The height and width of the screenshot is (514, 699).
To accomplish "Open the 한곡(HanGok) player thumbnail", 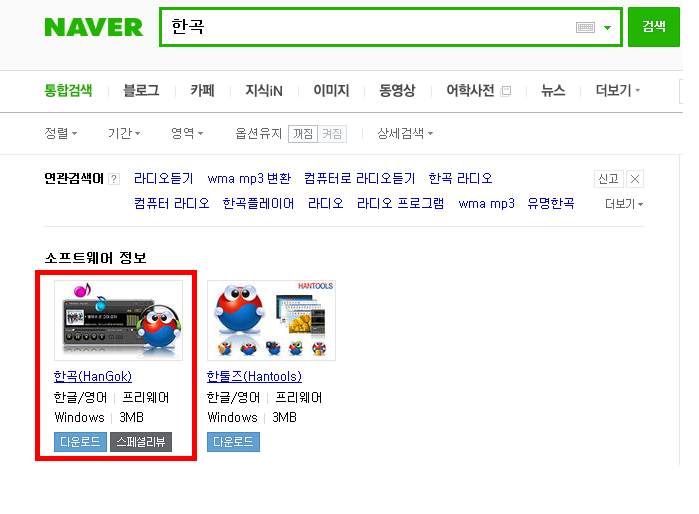I will click(118, 320).
